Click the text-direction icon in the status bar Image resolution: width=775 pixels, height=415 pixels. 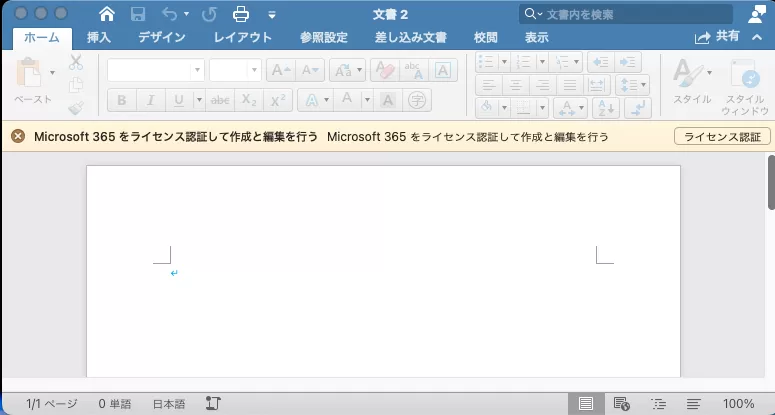pyautogui.click(x=213, y=403)
